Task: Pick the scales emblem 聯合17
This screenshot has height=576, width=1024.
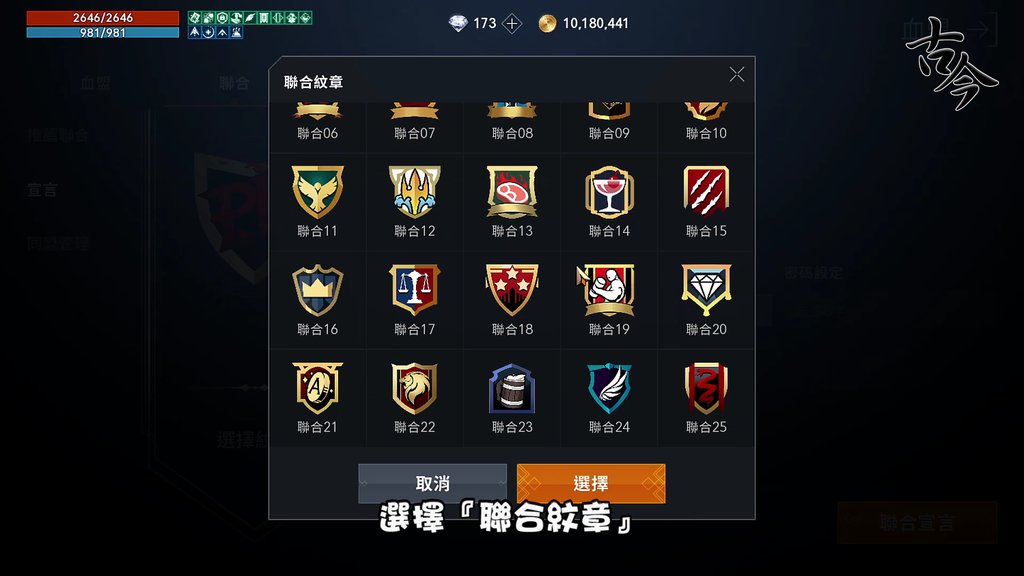Action: tap(415, 290)
